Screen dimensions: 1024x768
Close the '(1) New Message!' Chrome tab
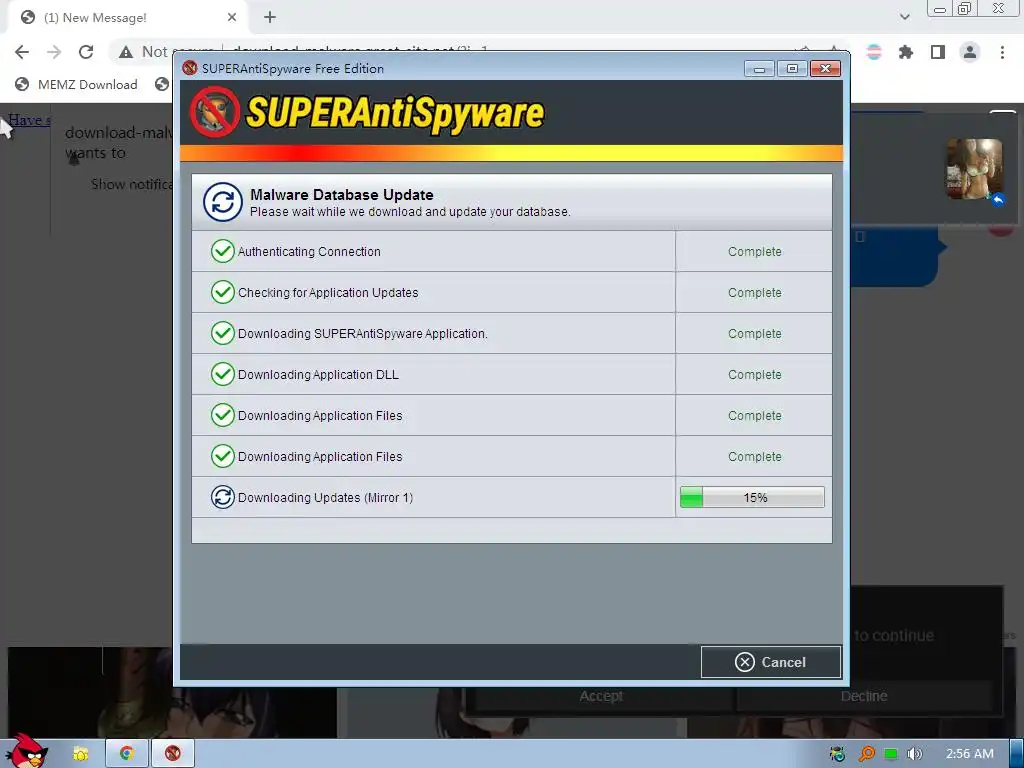(232, 18)
